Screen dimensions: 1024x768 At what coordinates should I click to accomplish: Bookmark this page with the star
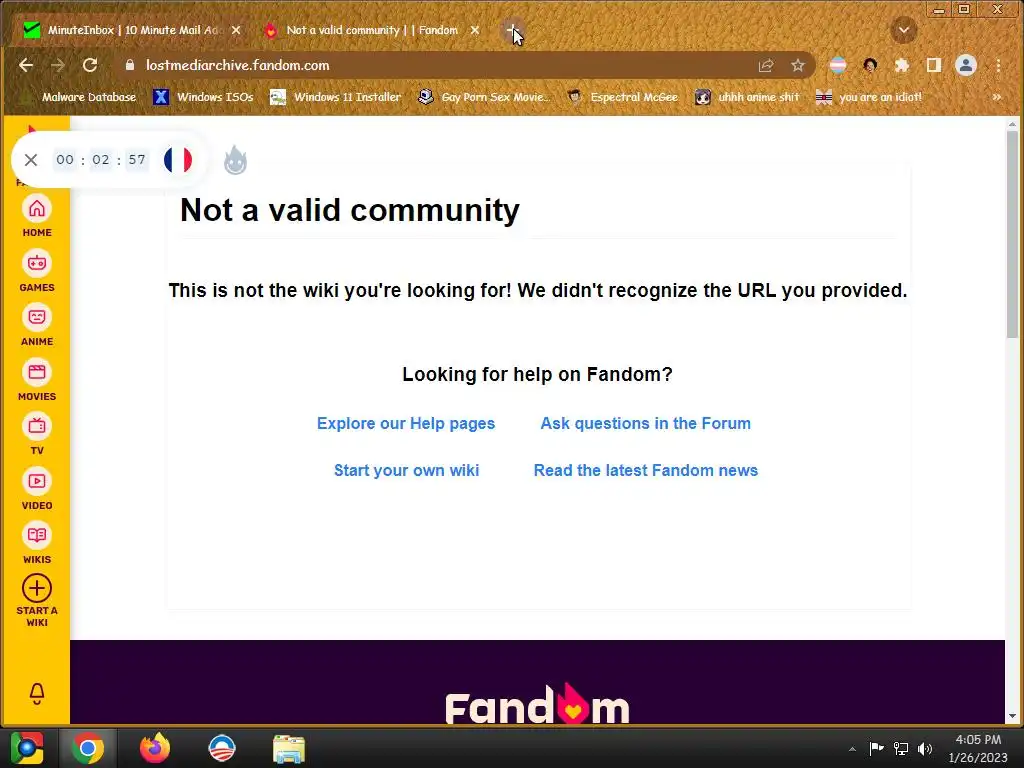797,65
